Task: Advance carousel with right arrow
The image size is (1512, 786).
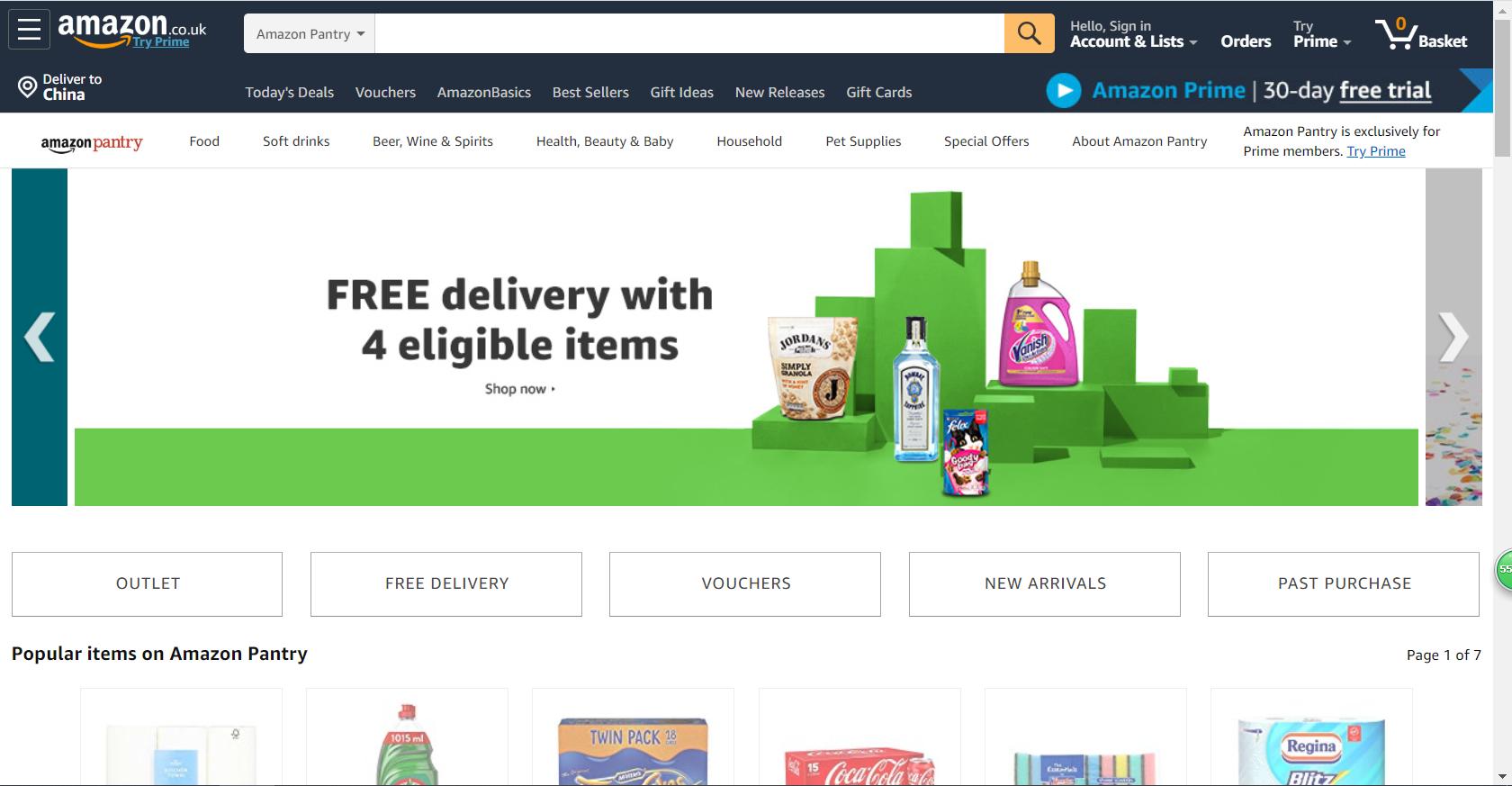Action: click(x=1453, y=337)
